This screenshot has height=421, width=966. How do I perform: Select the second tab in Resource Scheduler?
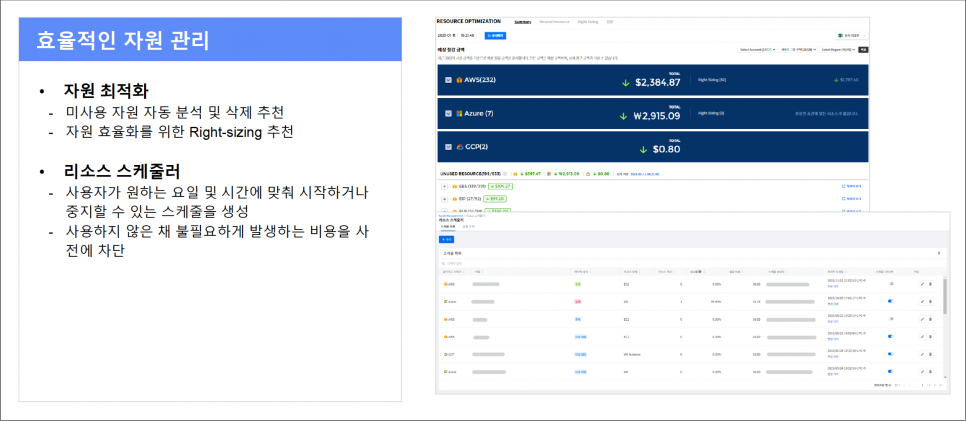coord(469,227)
